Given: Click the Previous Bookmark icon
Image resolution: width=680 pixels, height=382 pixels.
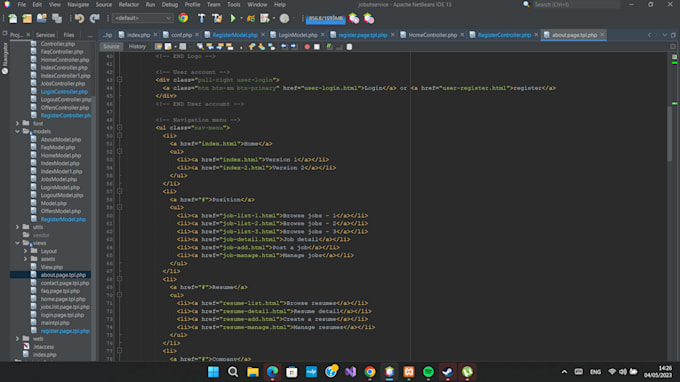Looking at the screenshot, I should (252, 46).
